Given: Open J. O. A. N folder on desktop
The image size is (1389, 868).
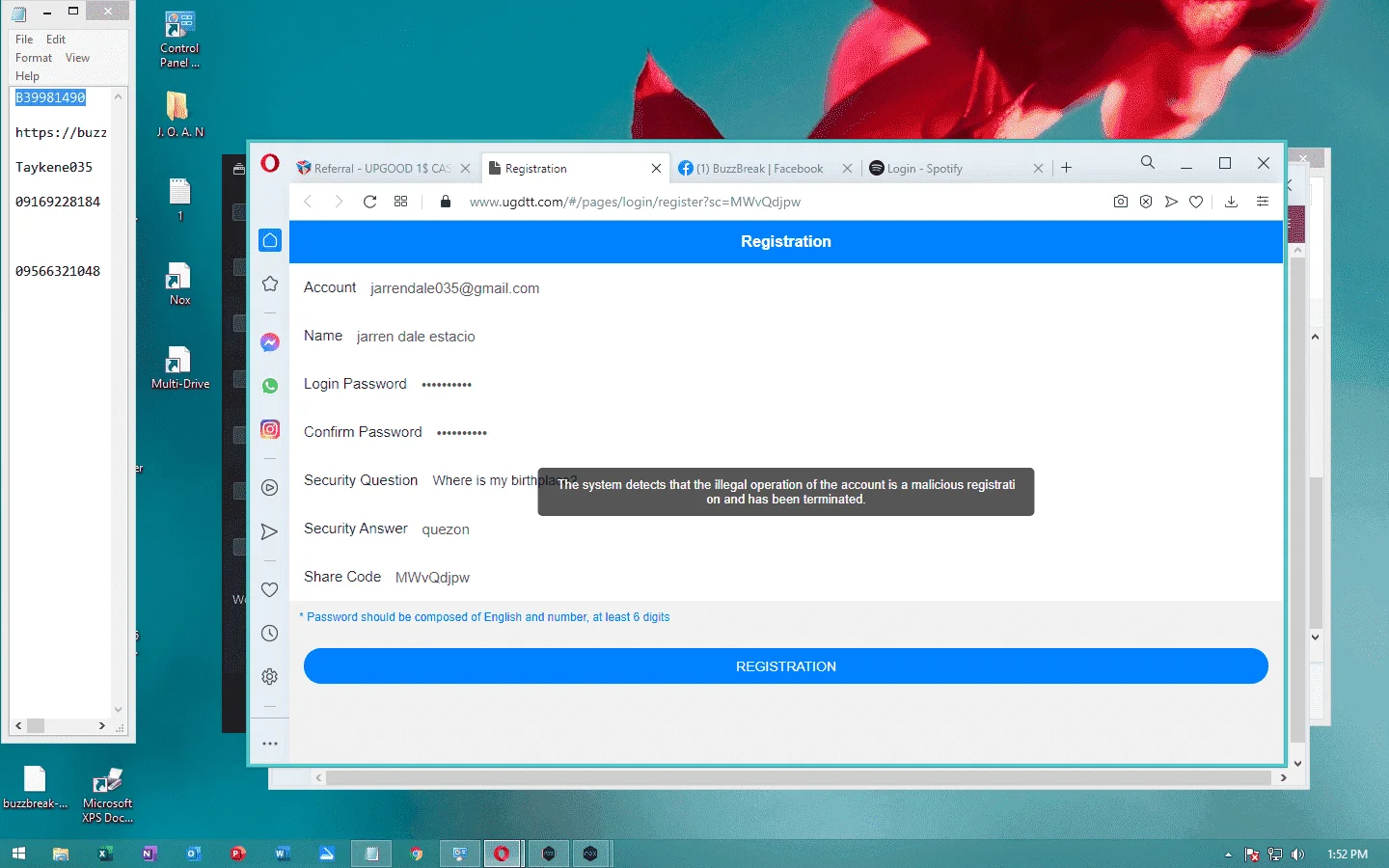Looking at the screenshot, I should click(179, 115).
